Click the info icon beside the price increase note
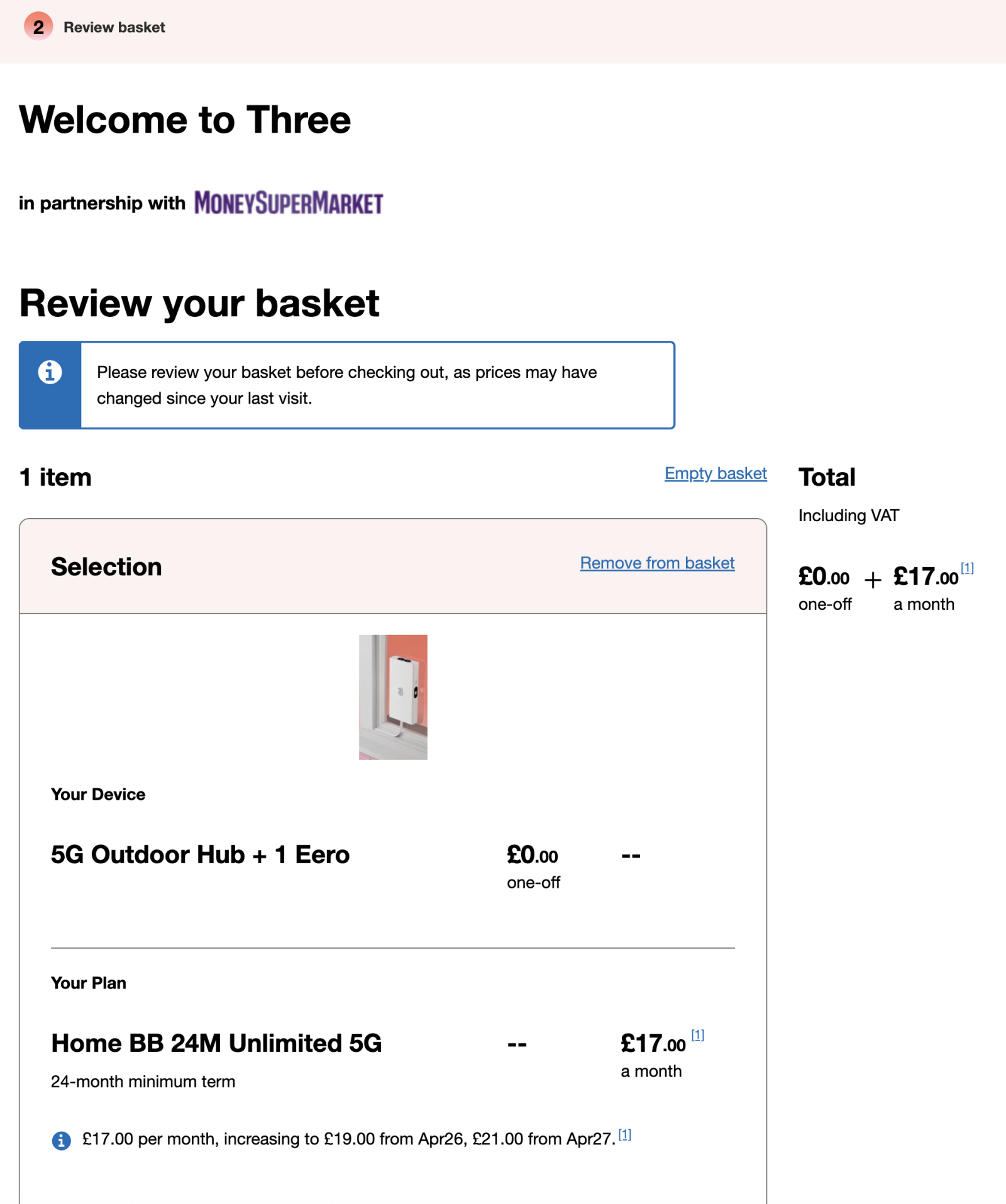This screenshot has width=1006, height=1204. click(x=61, y=1140)
